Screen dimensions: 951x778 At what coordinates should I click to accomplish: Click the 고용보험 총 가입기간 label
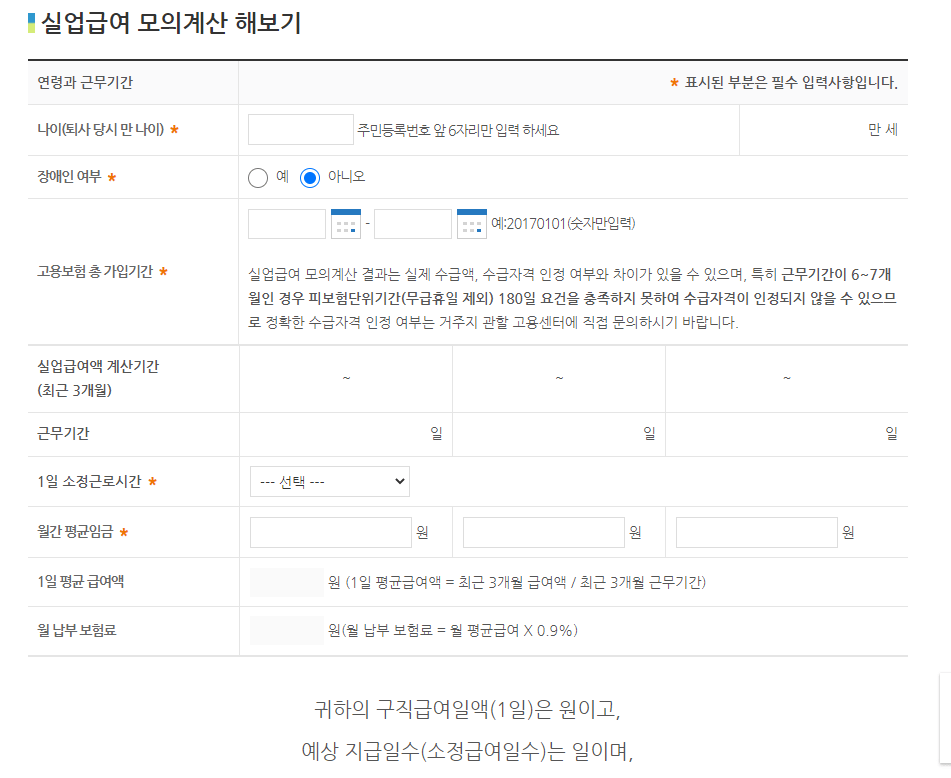pyautogui.click(x=96, y=270)
